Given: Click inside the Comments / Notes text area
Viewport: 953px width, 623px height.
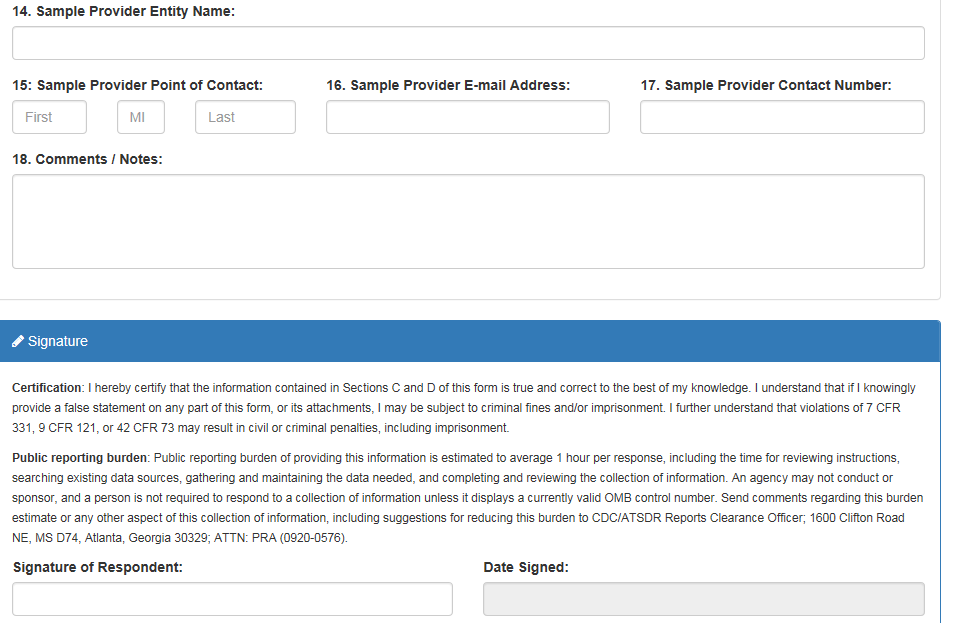Looking at the screenshot, I should click(x=468, y=221).
